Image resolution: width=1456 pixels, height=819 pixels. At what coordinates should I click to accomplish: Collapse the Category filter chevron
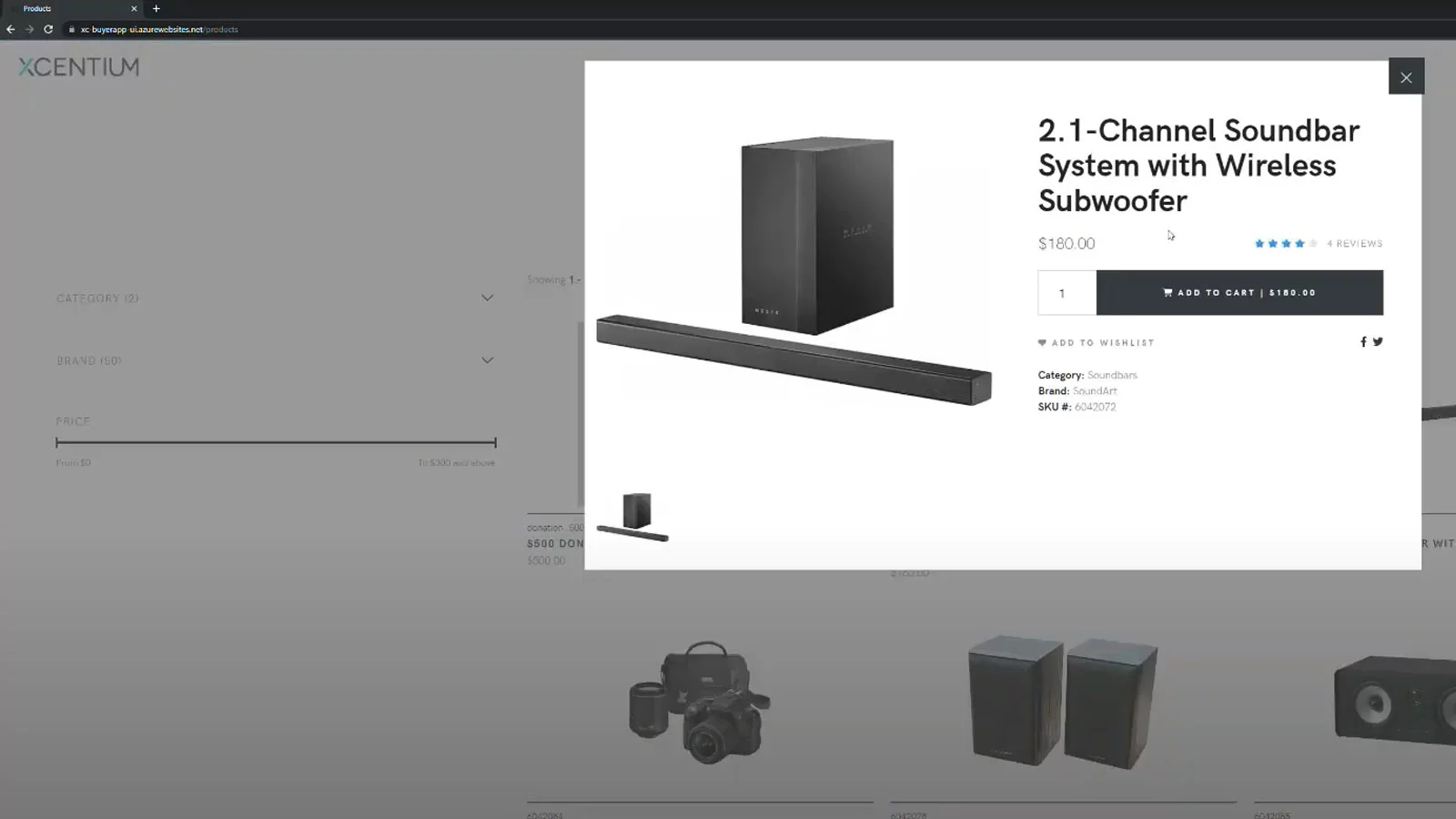[x=488, y=298]
